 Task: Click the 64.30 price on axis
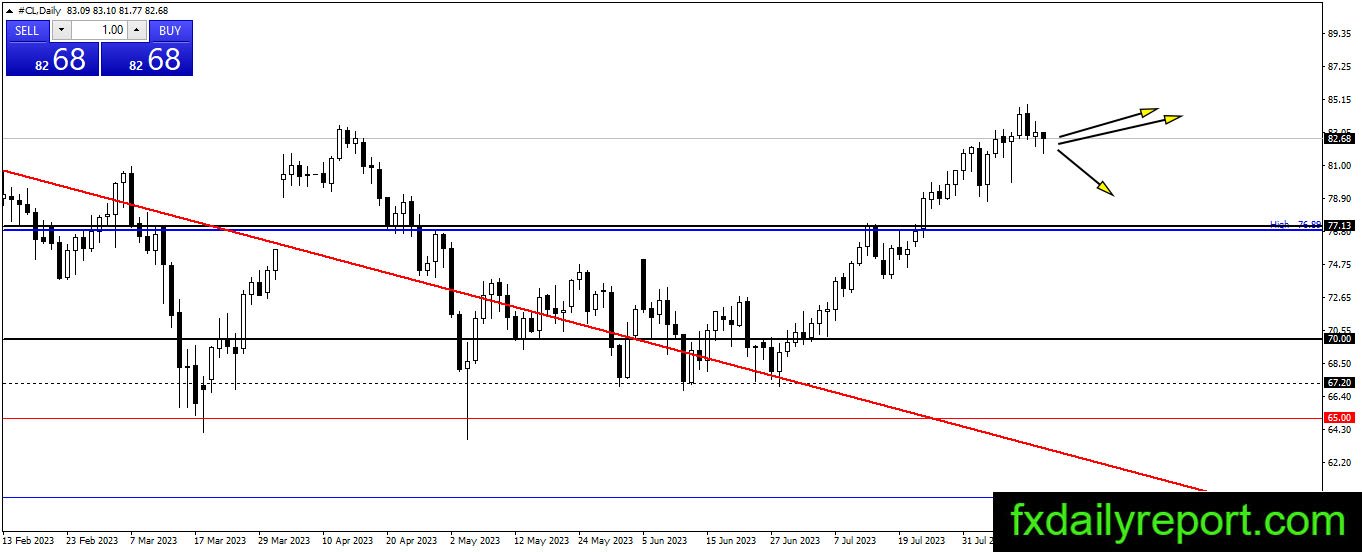(x=1339, y=430)
